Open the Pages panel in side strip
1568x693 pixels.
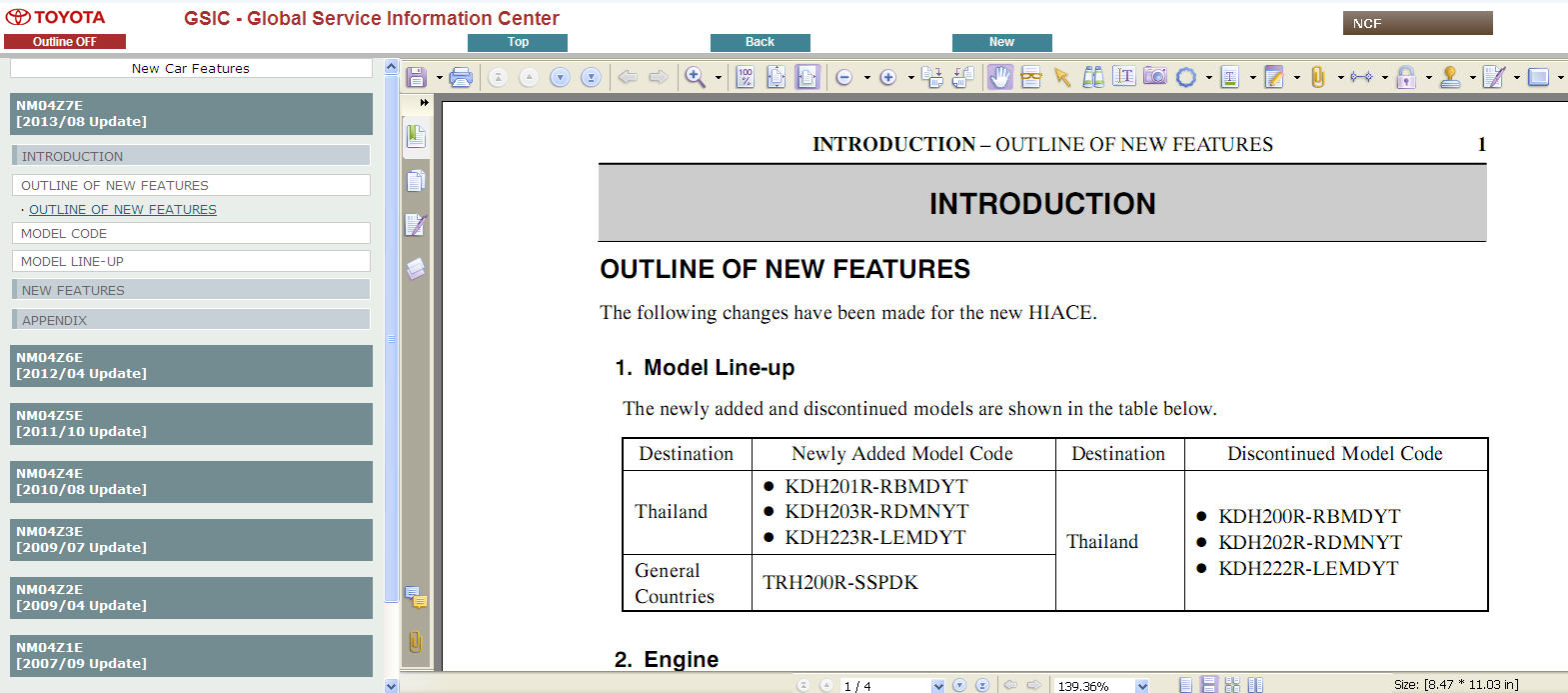pyautogui.click(x=416, y=181)
